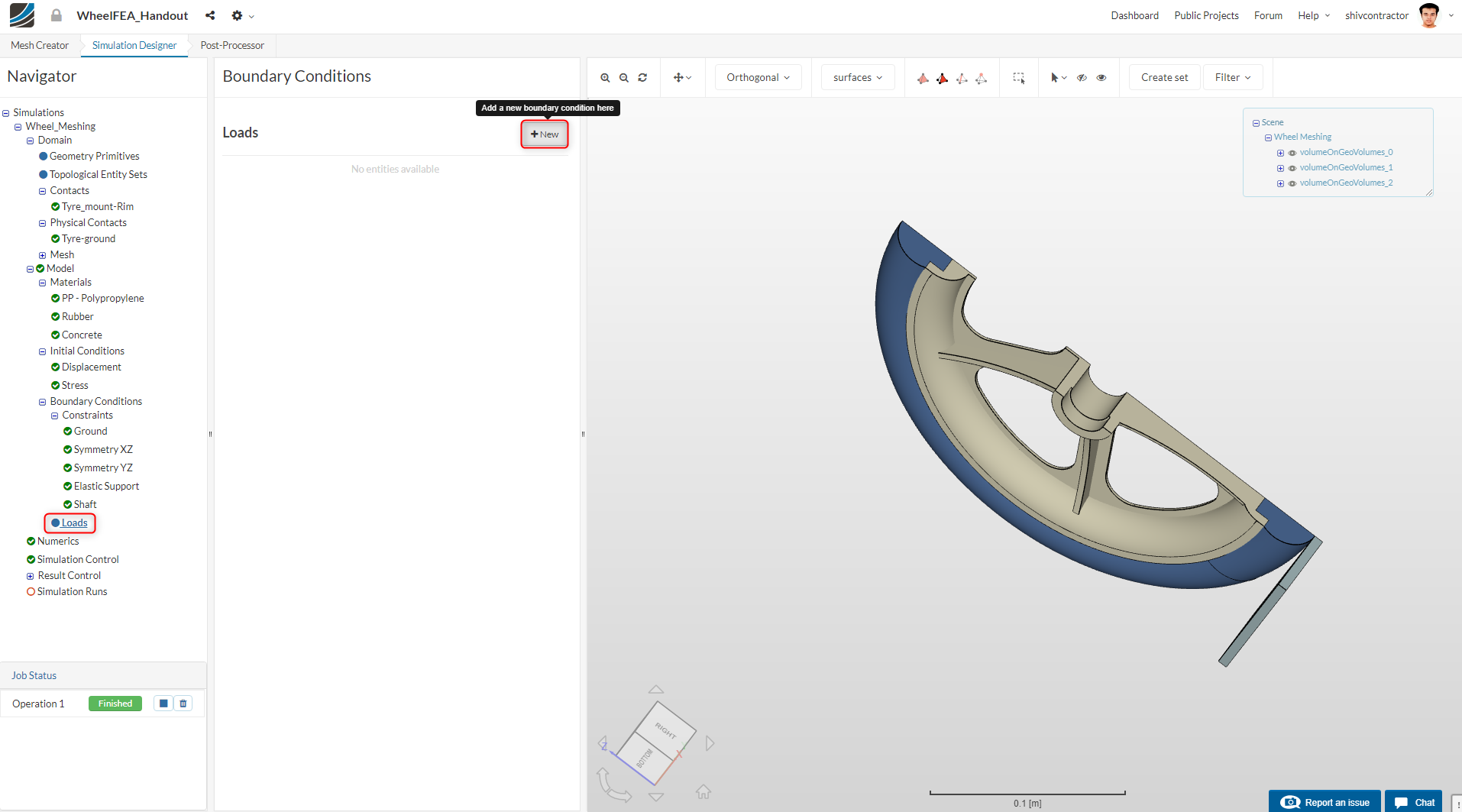
Task: Hide volumeOnGeoVolumes_1 using eye icon
Action: [1292, 168]
